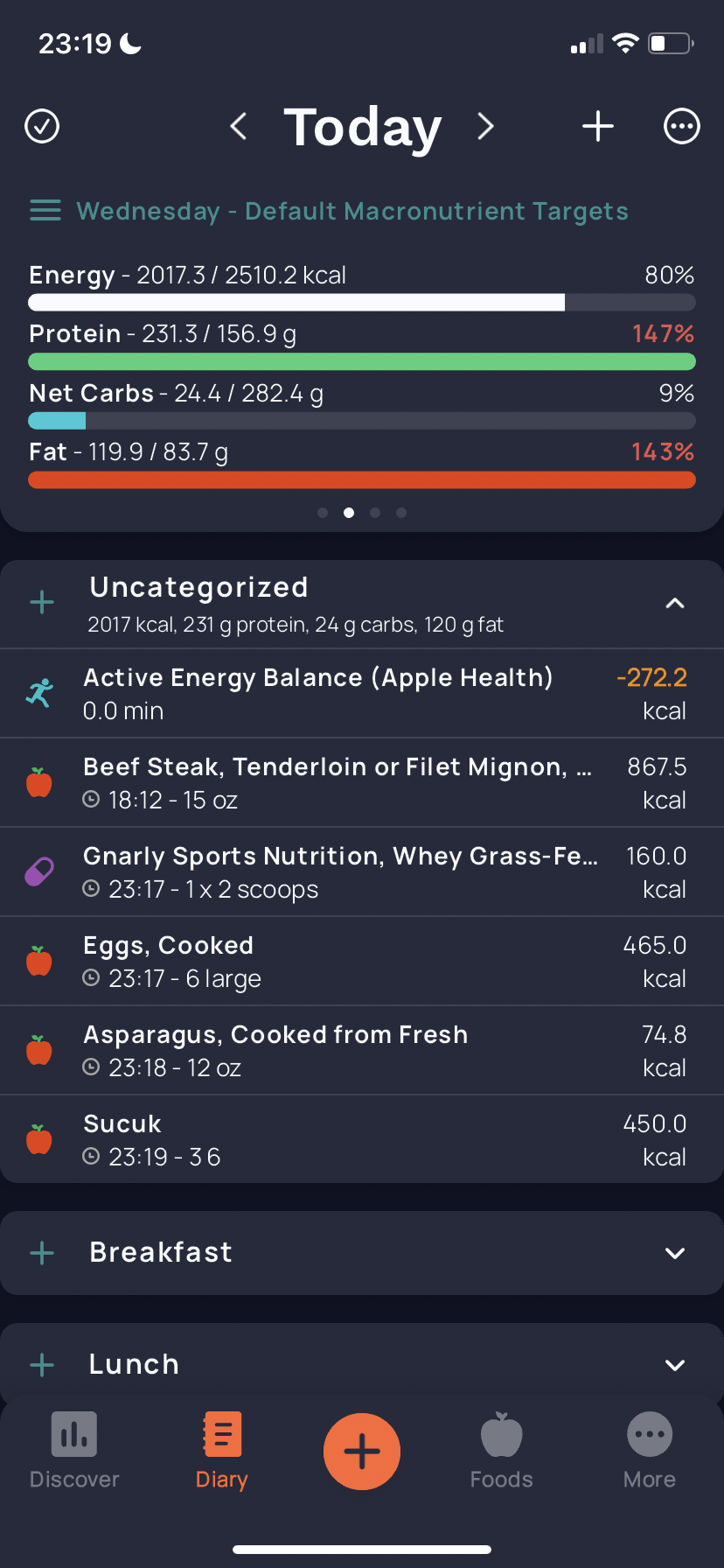Expand the Lunch section
Viewport: 724px width, 1568px height.
(675, 1365)
